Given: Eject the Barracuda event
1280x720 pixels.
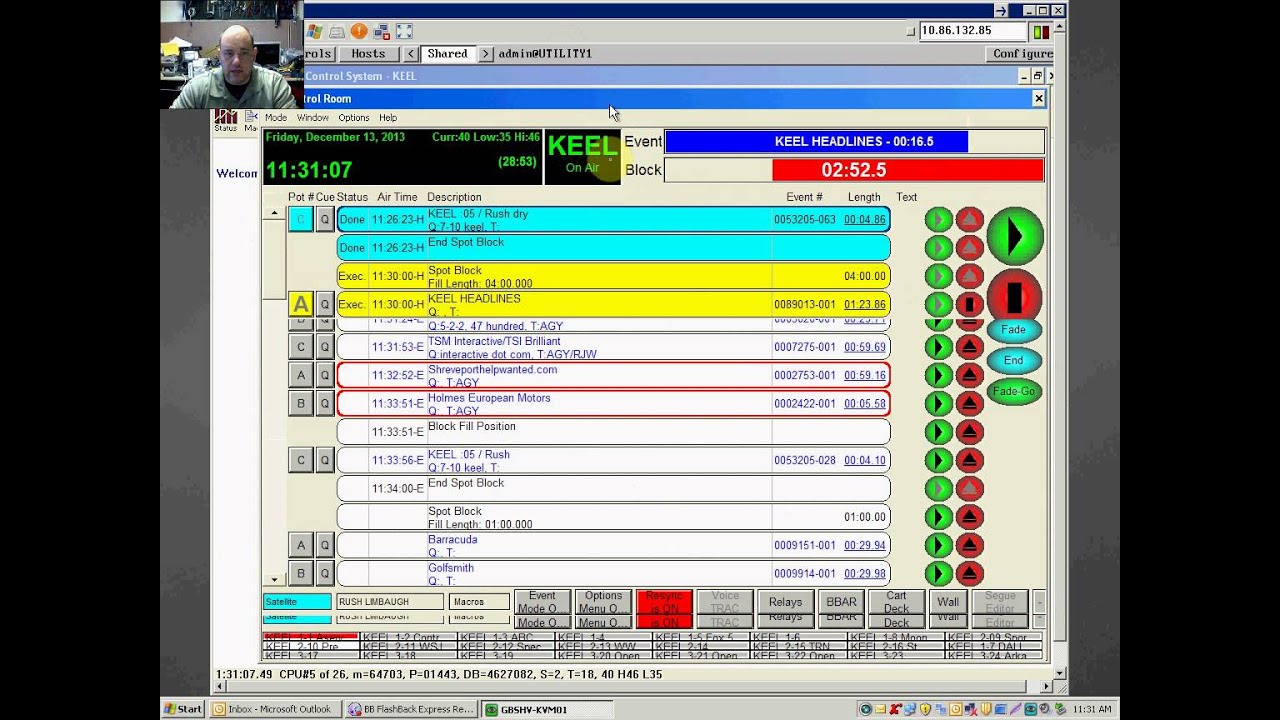Looking at the screenshot, I should click(969, 545).
